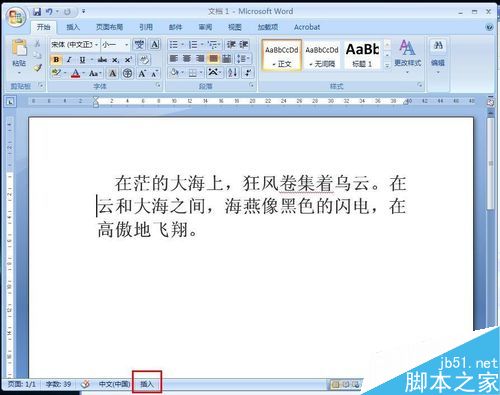This screenshot has width=500, height=395.
Task: Expand the styles gallery More arrow
Action: 387,65
